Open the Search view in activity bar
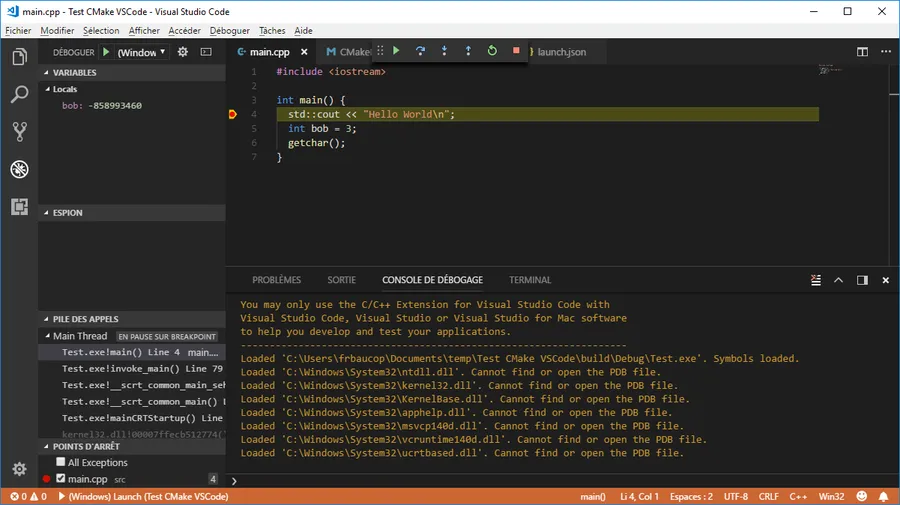 pos(20,94)
